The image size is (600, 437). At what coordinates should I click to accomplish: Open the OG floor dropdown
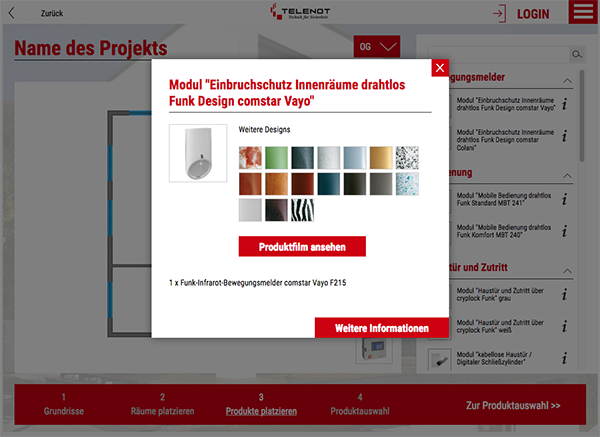click(377, 47)
